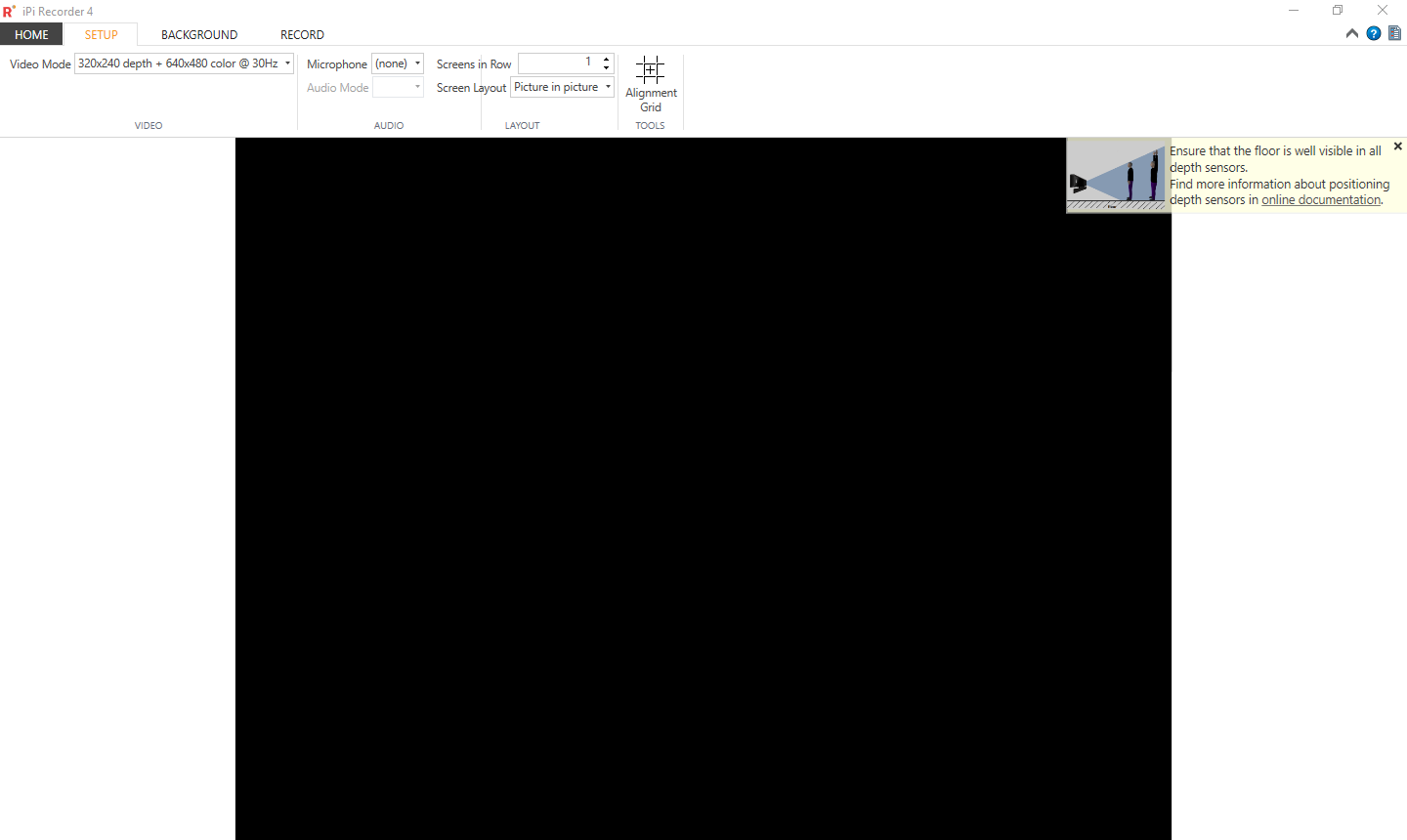Image resolution: width=1407 pixels, height=840 pixels.
Task: Open help via the blue question mark icon
Action: coord(1374,33)
